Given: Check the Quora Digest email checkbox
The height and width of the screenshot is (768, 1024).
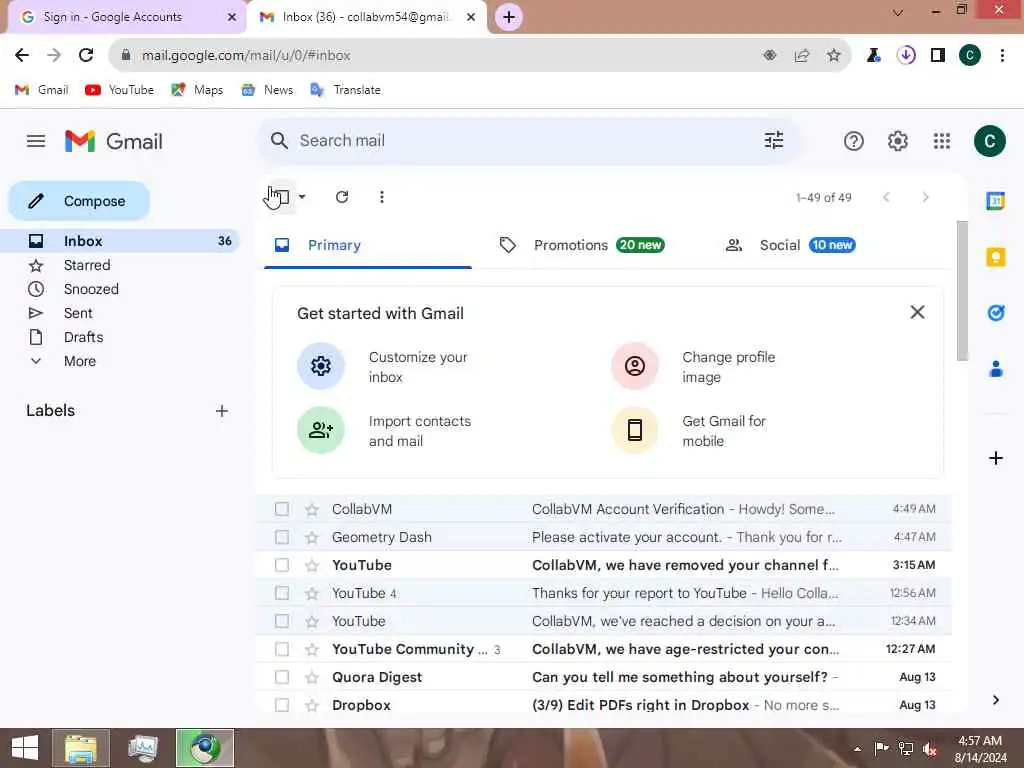Looking at the screenshot, I should [281, 677].
